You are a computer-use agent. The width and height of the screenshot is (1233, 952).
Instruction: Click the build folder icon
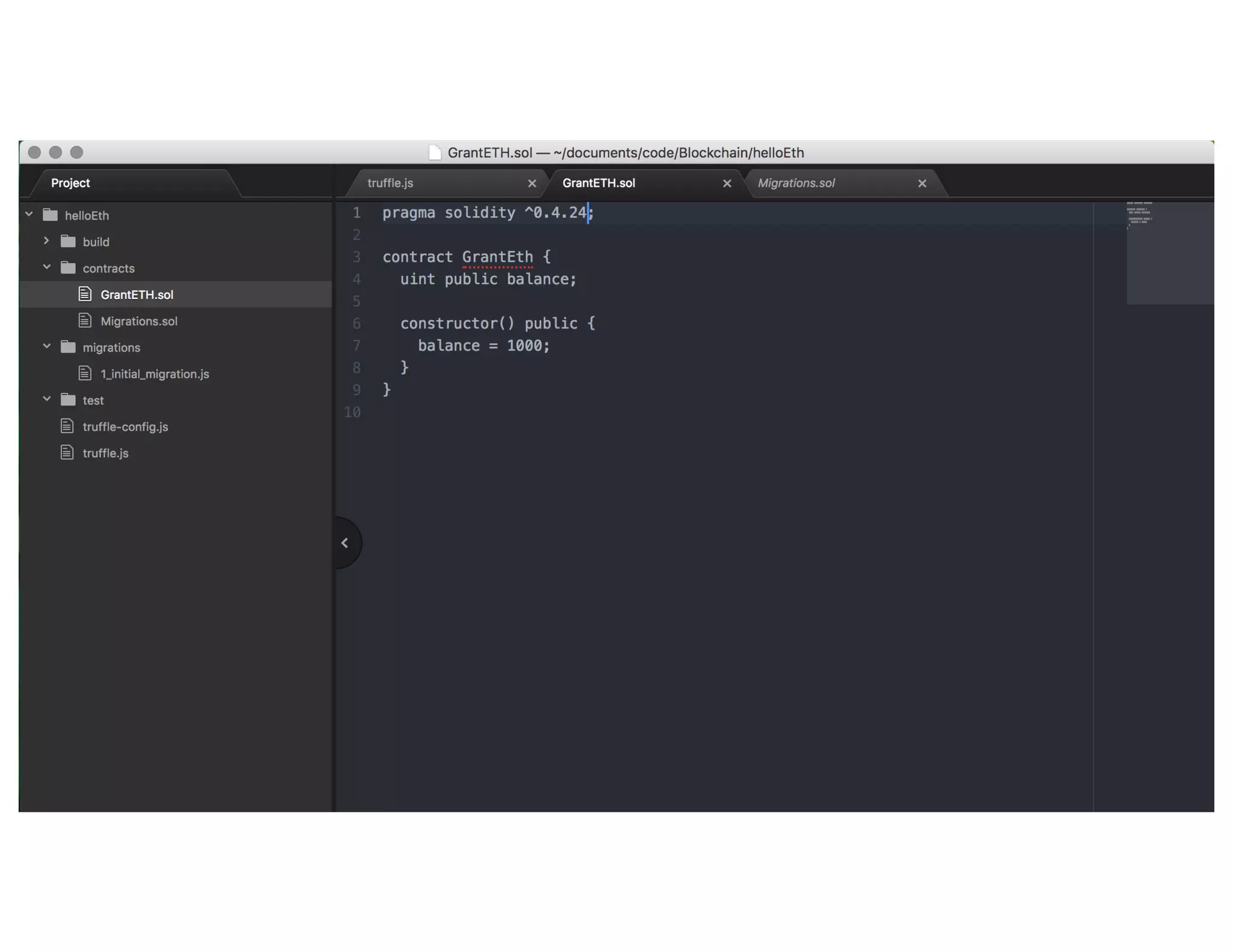[68, 241]
